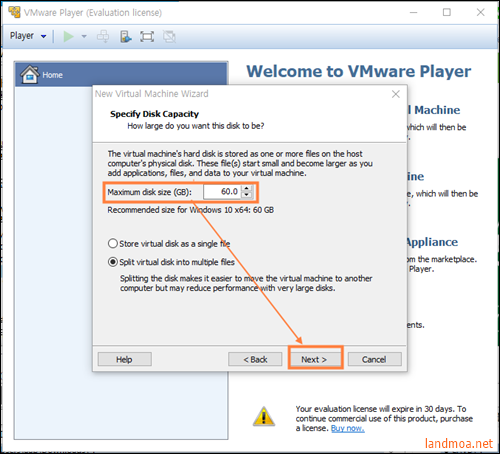Expand the power options dropdown arrow
The image size is (500, 454).
(84, 36)
